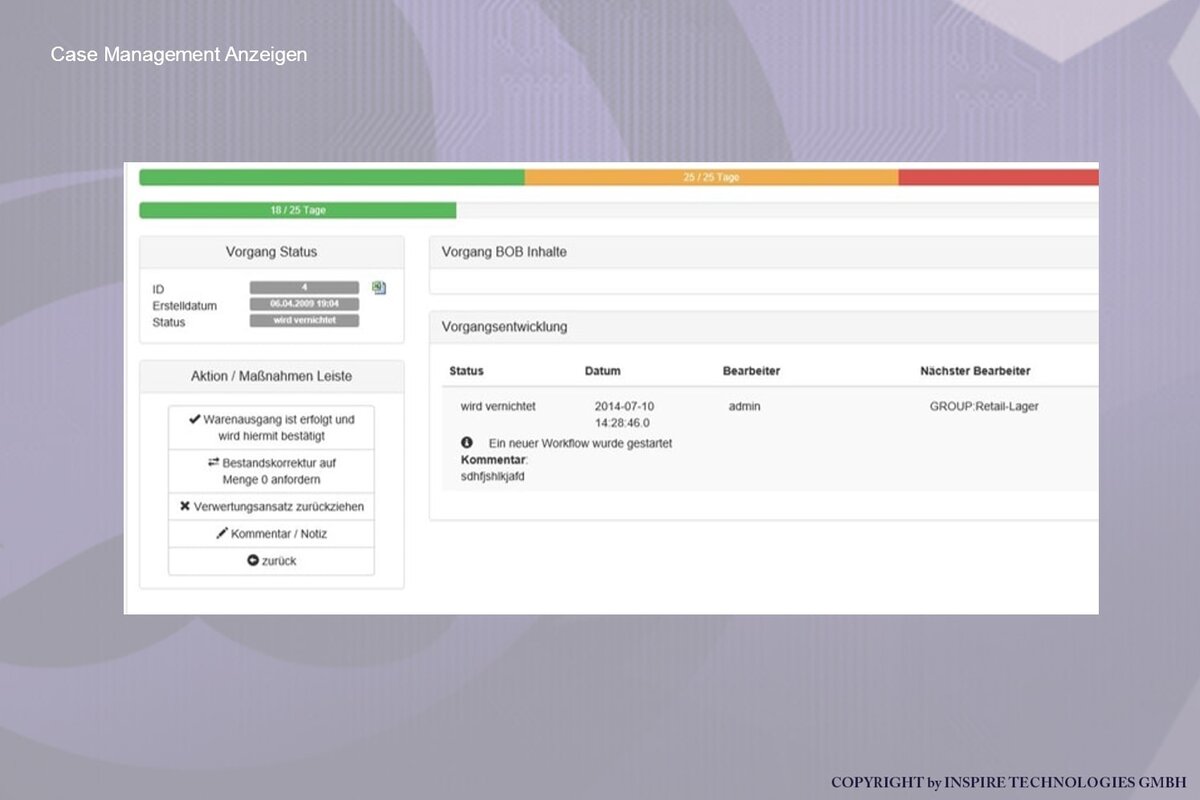Select the date cell '2014-07-10'
Screen dimensions: 1200x800
[624, 406]
